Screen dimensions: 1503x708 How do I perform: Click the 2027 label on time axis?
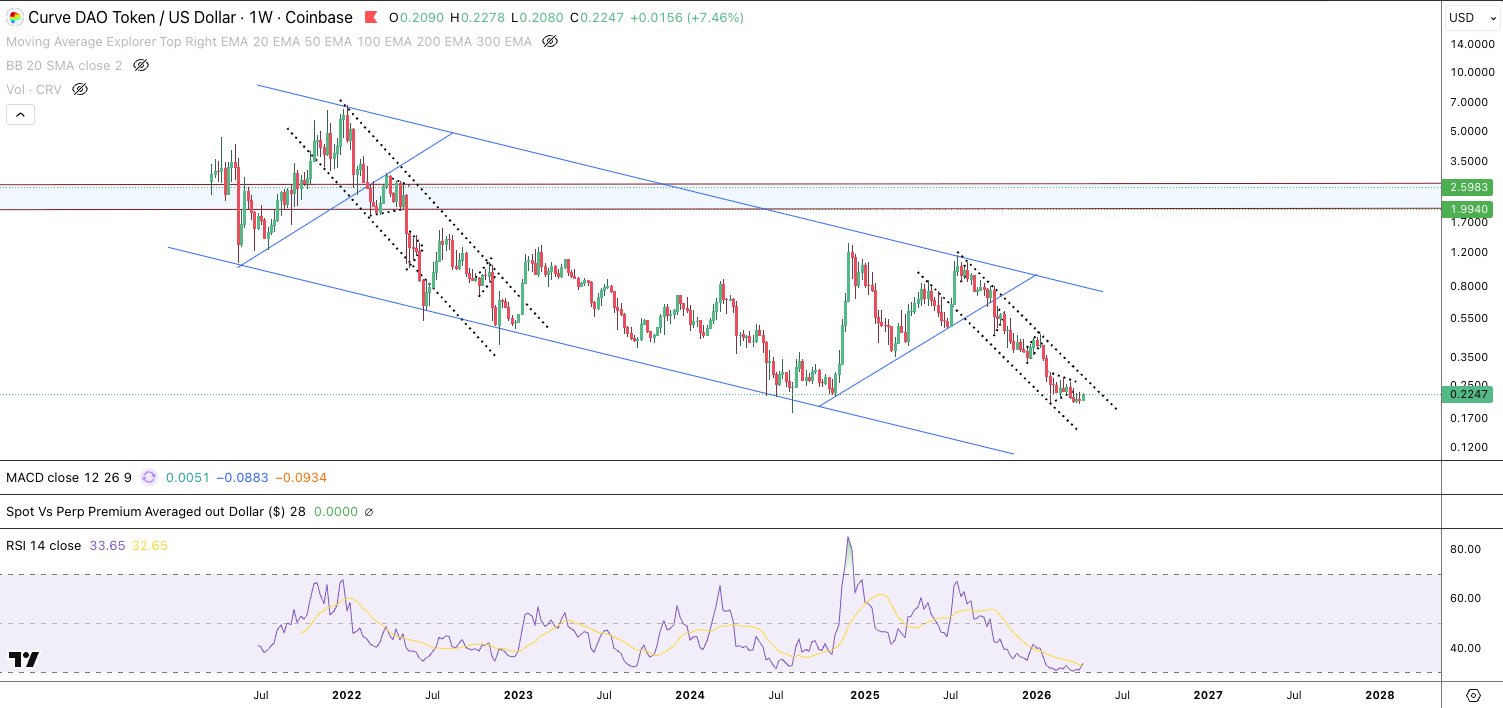1208,694
